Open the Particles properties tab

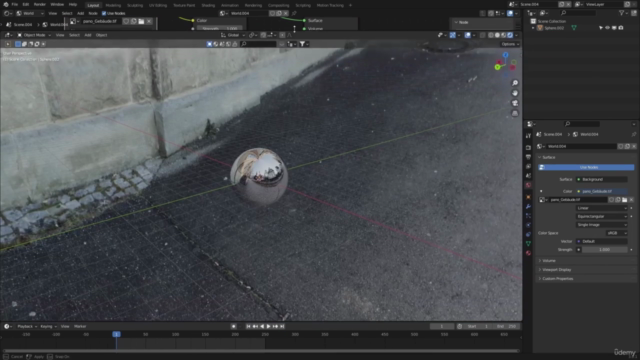pos(528,216)
